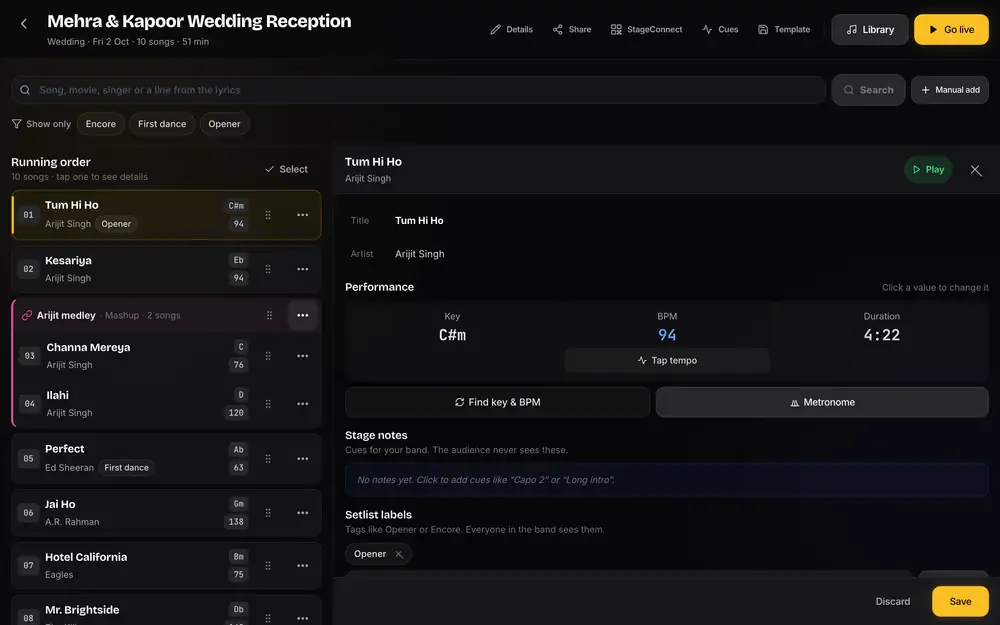Change the BPM value 94
Image resolution: width=1000 pixels, height=625 pixels.
(x=667, y=335)
